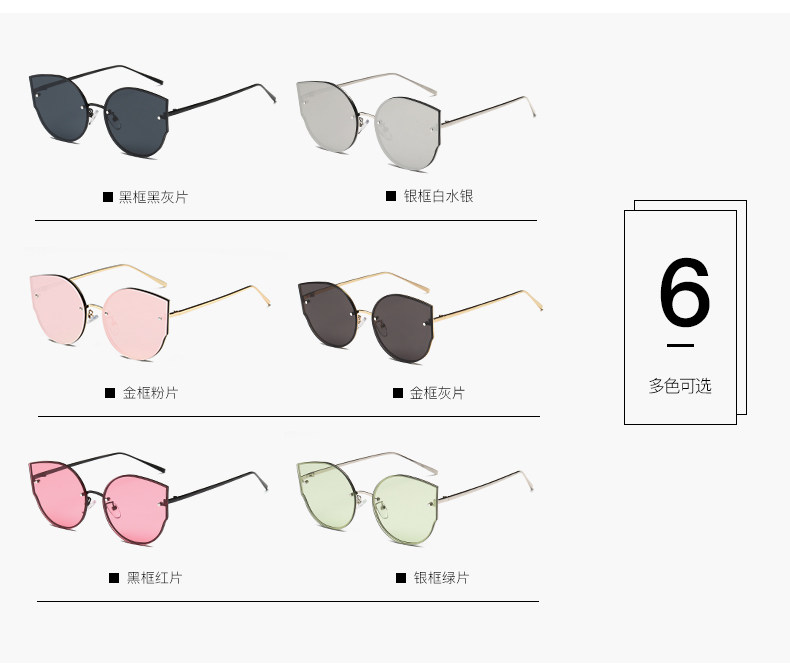Image resolution: width=790 pixels, height=670 pixels.
Task: Click the 银框绿片 label
Action: (441, 578)
